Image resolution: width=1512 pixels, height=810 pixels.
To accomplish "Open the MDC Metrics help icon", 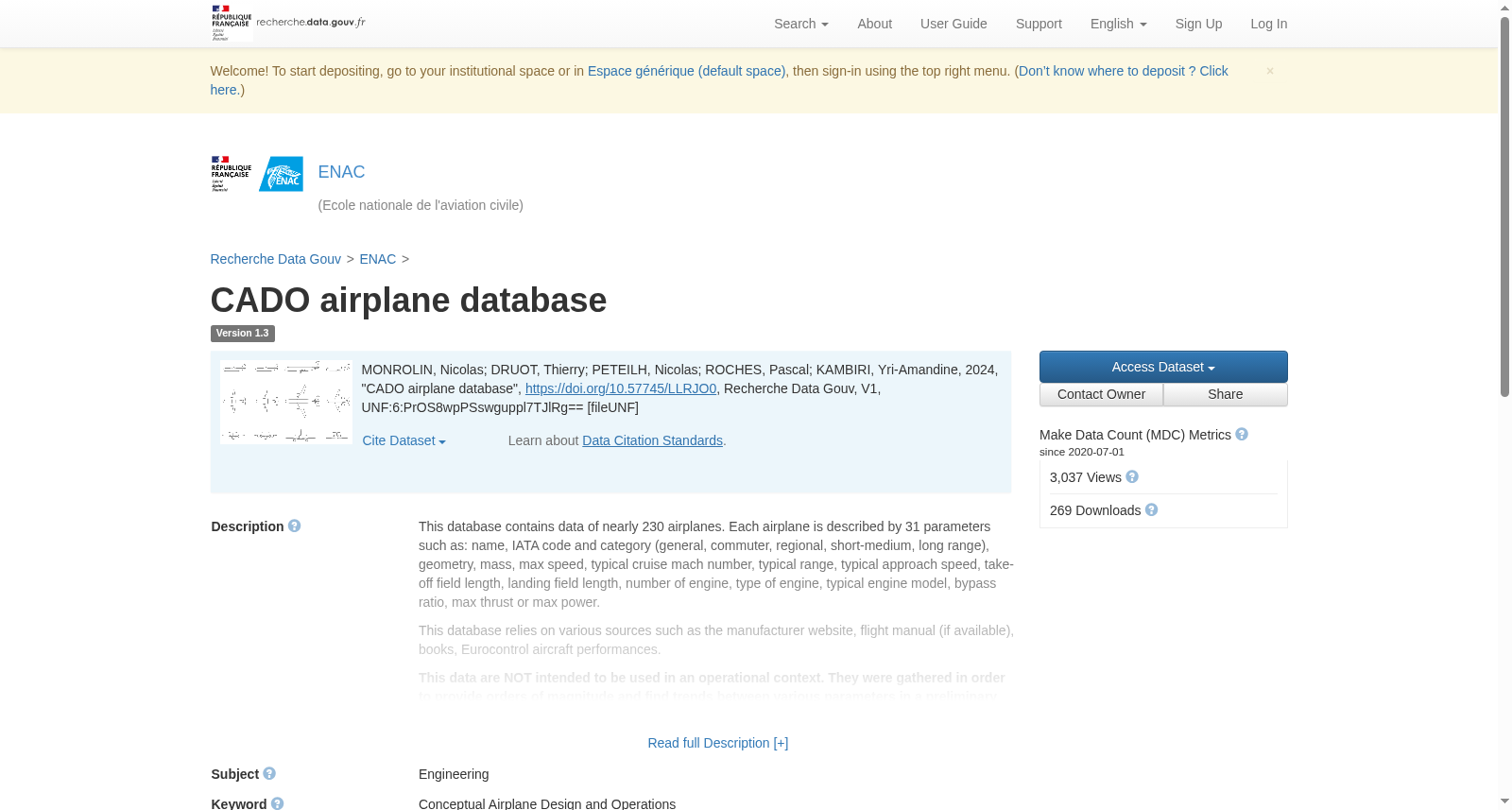I will [1242, 434].
